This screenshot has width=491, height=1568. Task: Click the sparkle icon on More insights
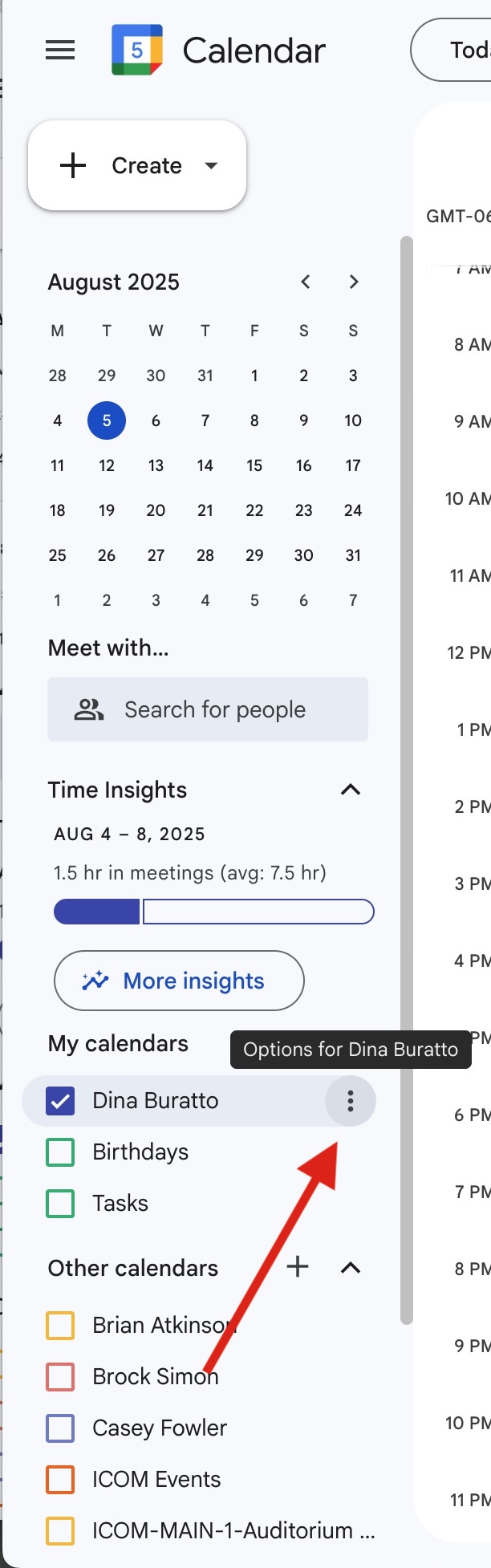pyautogui.click(x=95, y=981)
